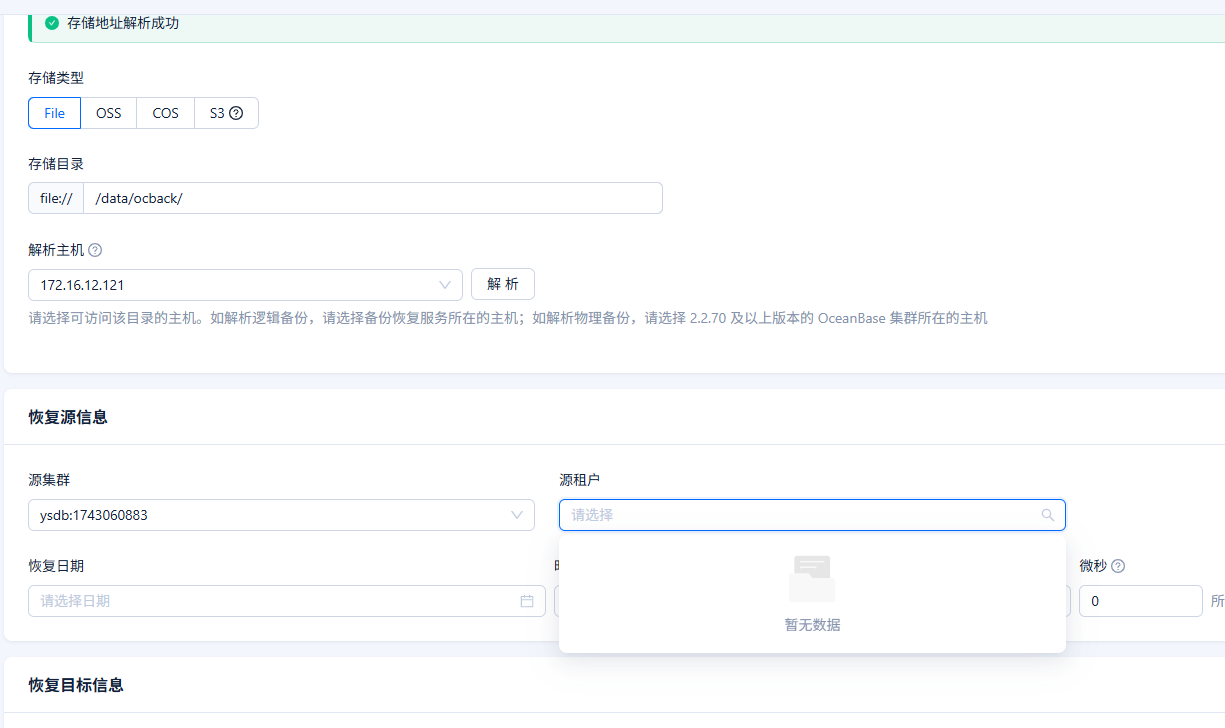
Task: Click the 恢复源信息 section heading
Action: point(68,417)
